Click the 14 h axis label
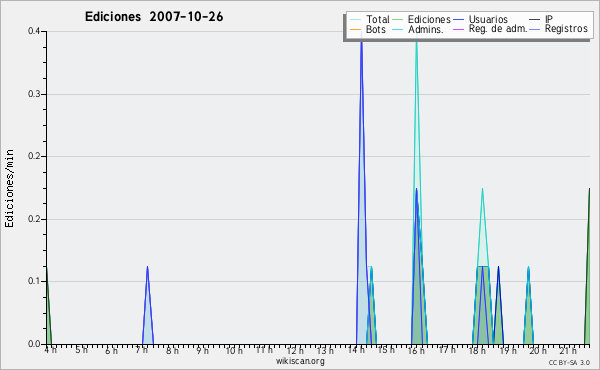 tap(356, 350)
